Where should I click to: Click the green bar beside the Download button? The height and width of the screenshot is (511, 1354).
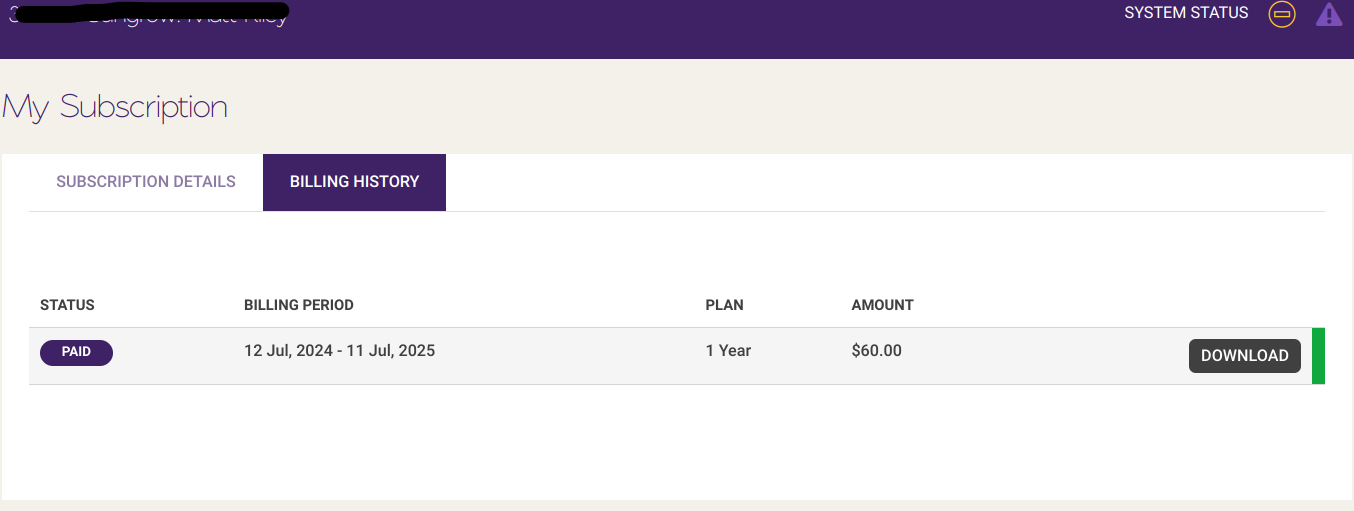(x=1318, y=356)
